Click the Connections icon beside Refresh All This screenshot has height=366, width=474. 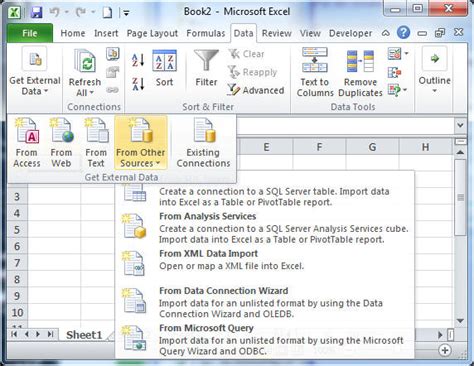coord(113,54)
